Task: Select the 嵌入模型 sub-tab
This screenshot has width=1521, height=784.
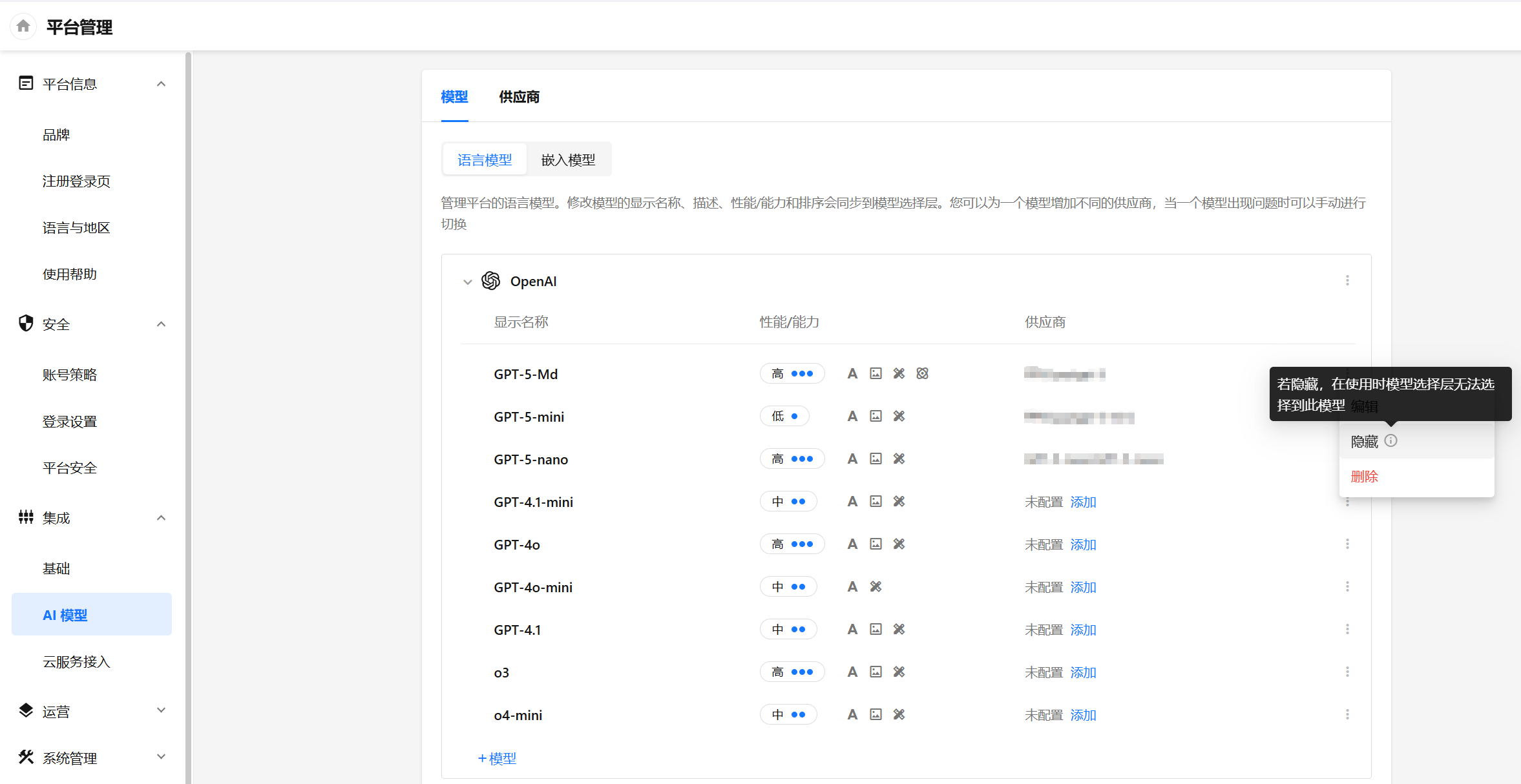Action: [568, 160]
